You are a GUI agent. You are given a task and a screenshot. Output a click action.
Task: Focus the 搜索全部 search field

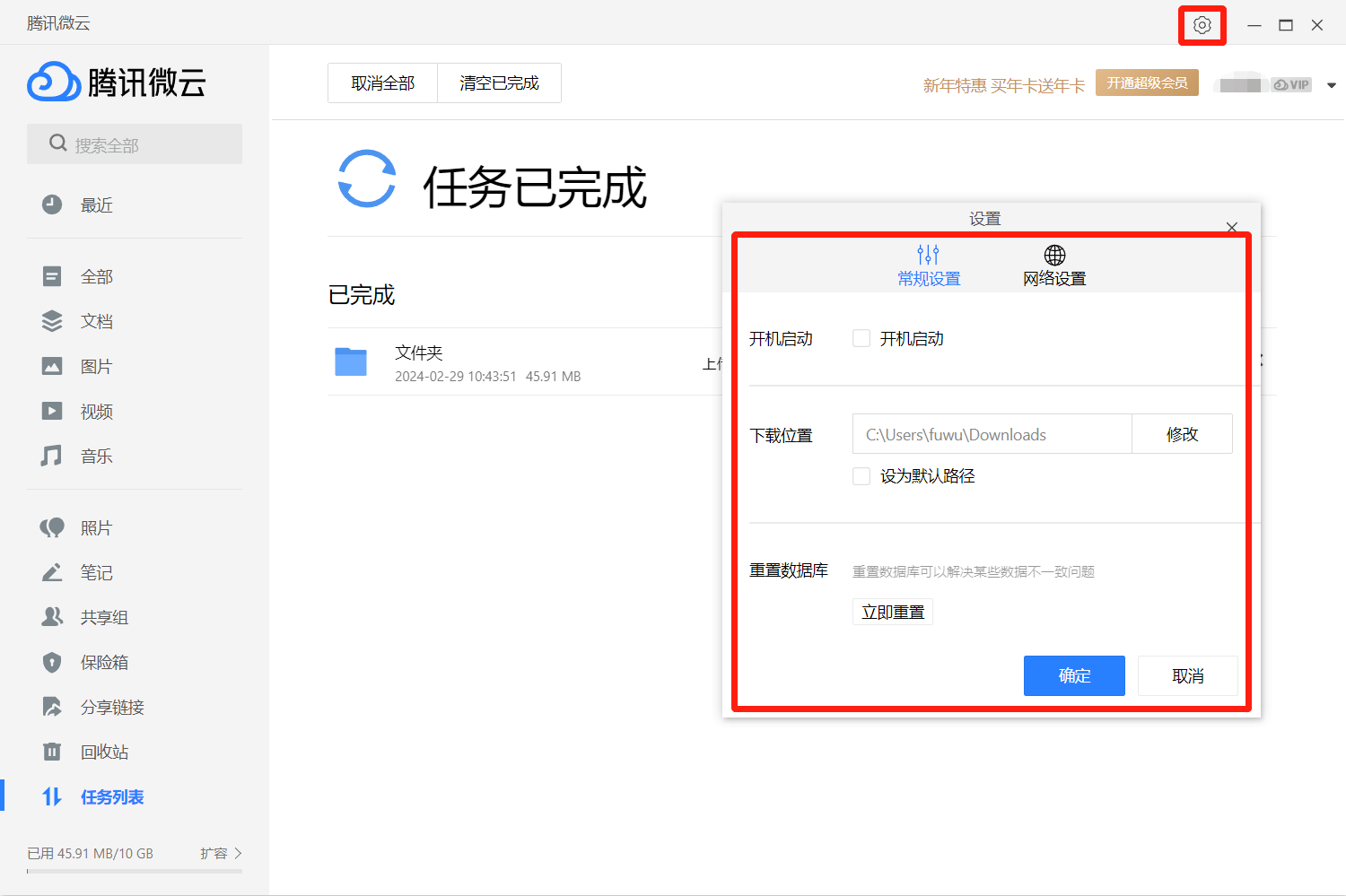(x=135, y=144)
